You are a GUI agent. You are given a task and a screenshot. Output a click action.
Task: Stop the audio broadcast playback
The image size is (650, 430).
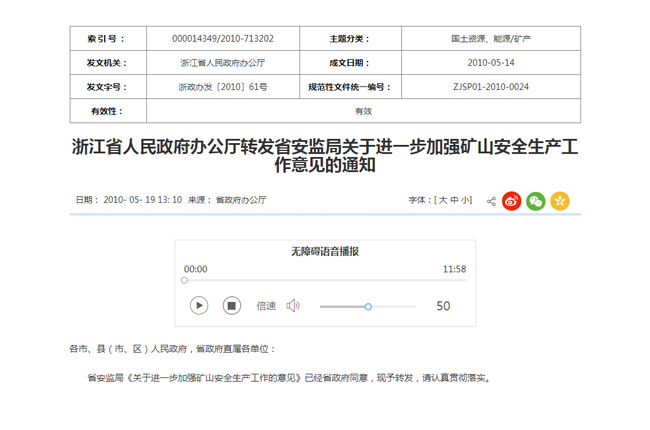coord(231,306)
